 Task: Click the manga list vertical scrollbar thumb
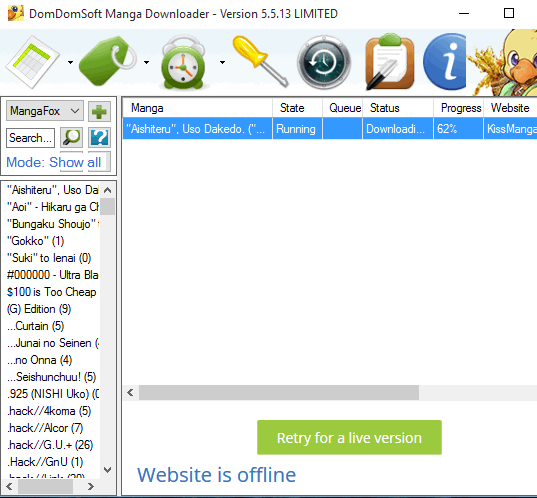point(108,206)
